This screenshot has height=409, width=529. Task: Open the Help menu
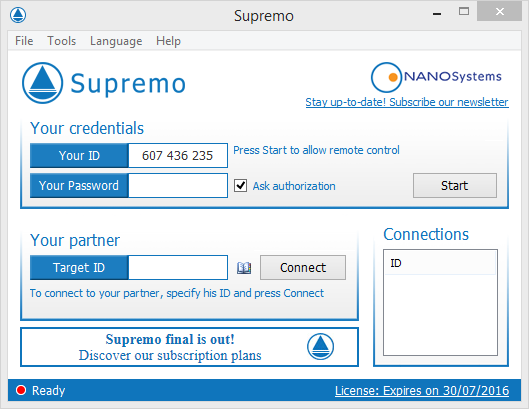coord(168,41)
